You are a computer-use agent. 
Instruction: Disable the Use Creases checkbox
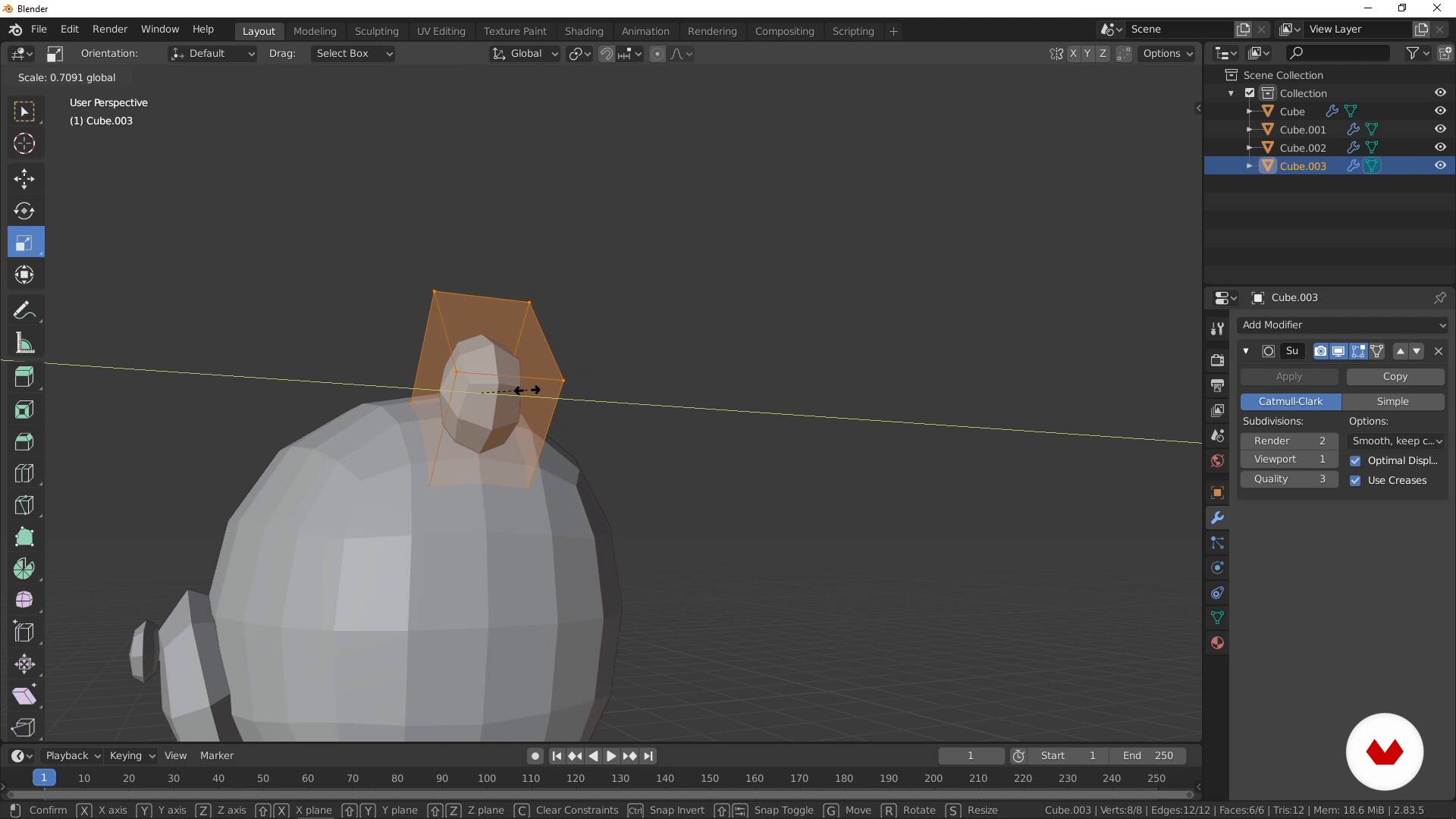click(1355, 481)
